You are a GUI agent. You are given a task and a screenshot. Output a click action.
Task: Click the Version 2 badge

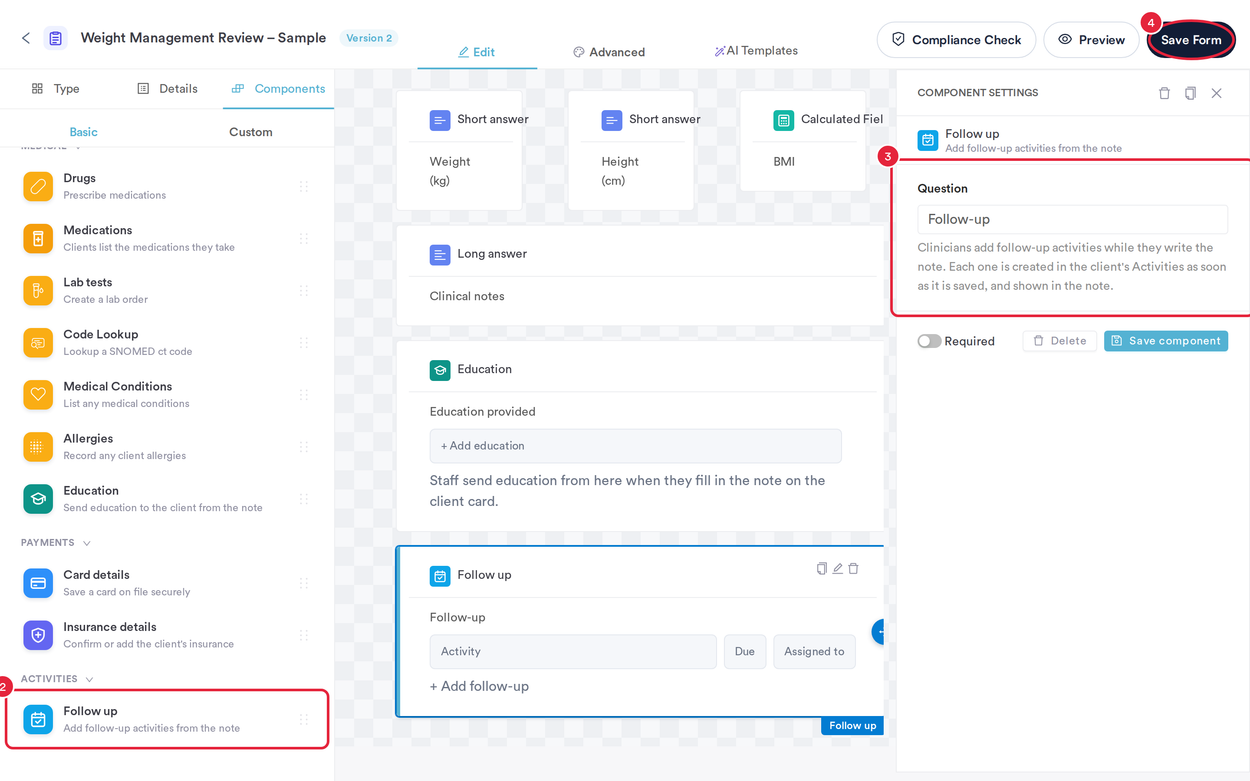click(x=369, y=38)
